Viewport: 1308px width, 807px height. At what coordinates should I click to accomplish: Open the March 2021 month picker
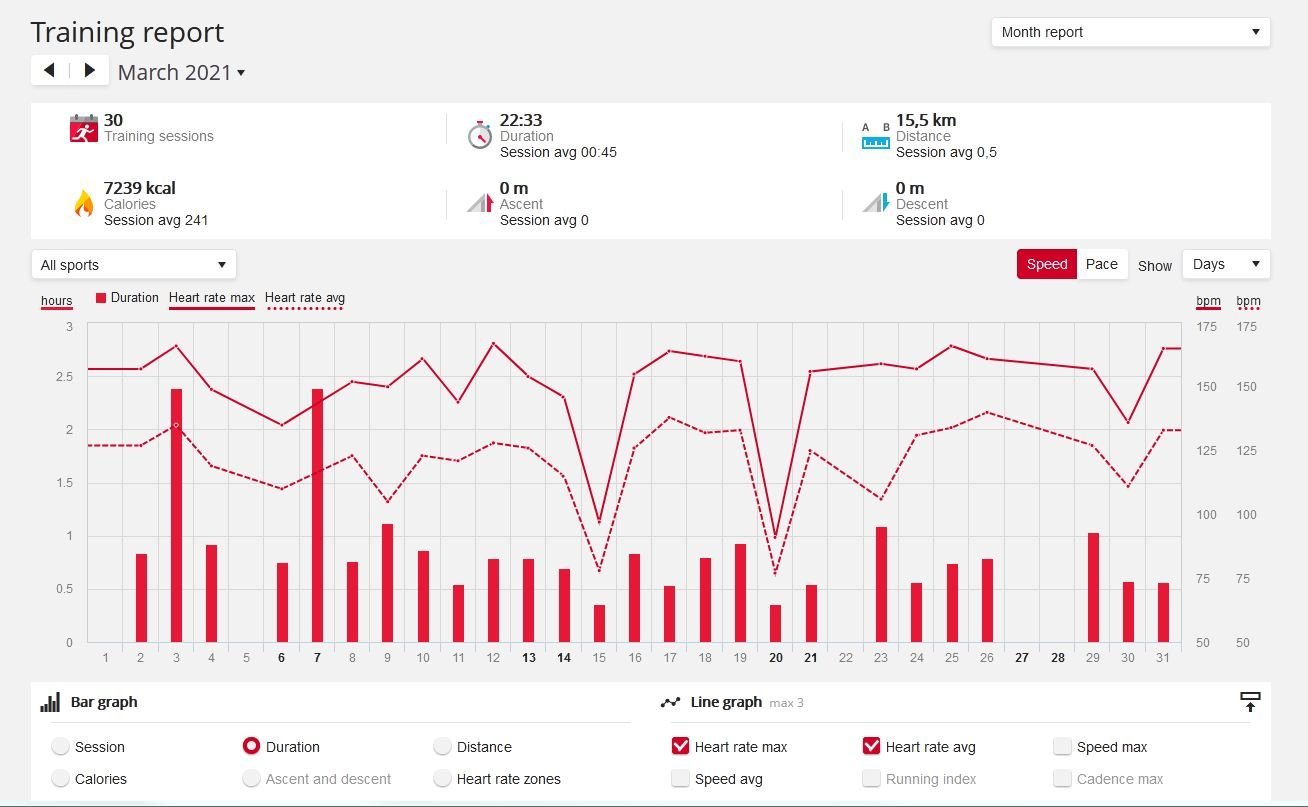[181, 72]
